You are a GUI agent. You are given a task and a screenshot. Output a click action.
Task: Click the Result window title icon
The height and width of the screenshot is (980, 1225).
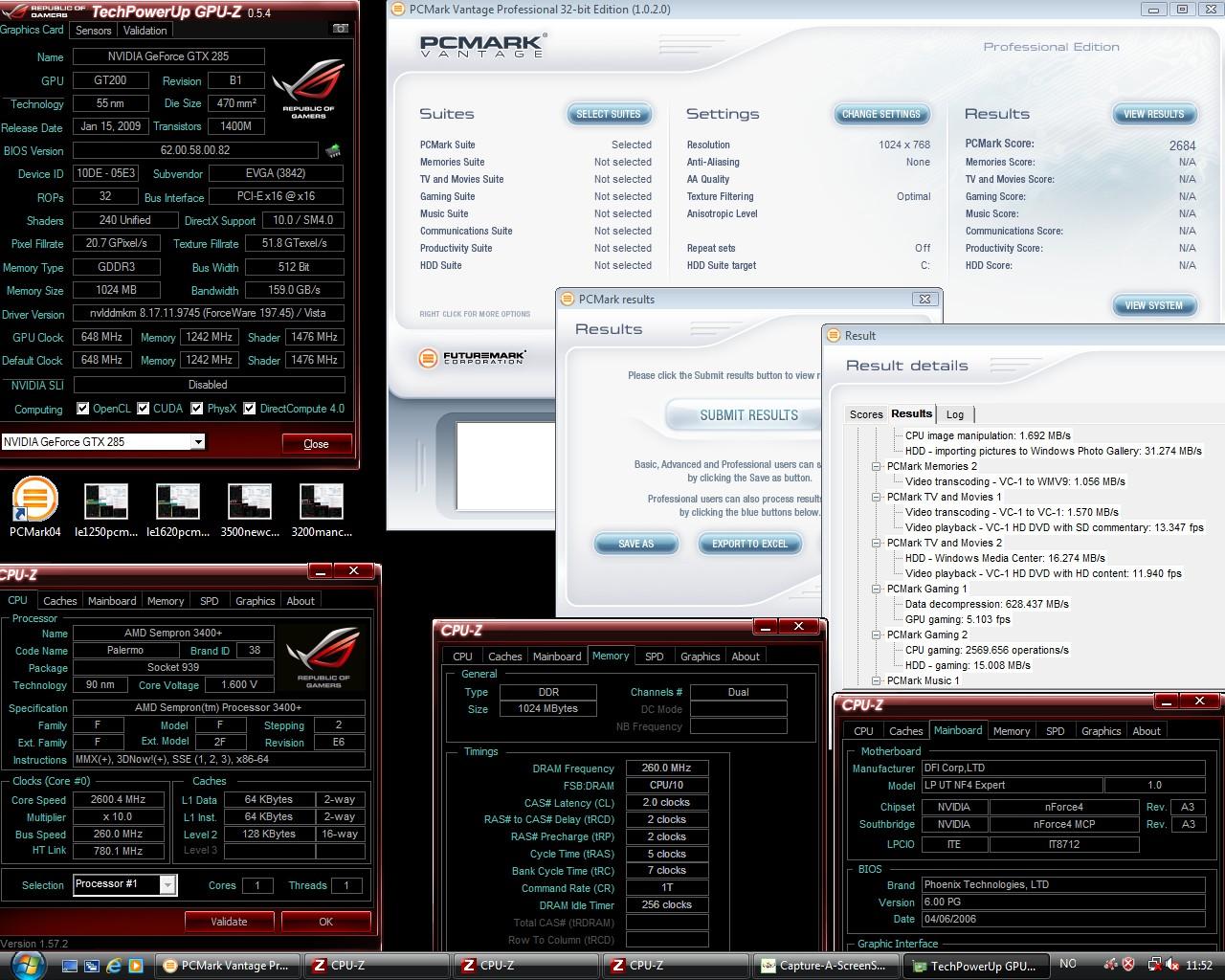[x=834, y=335]
